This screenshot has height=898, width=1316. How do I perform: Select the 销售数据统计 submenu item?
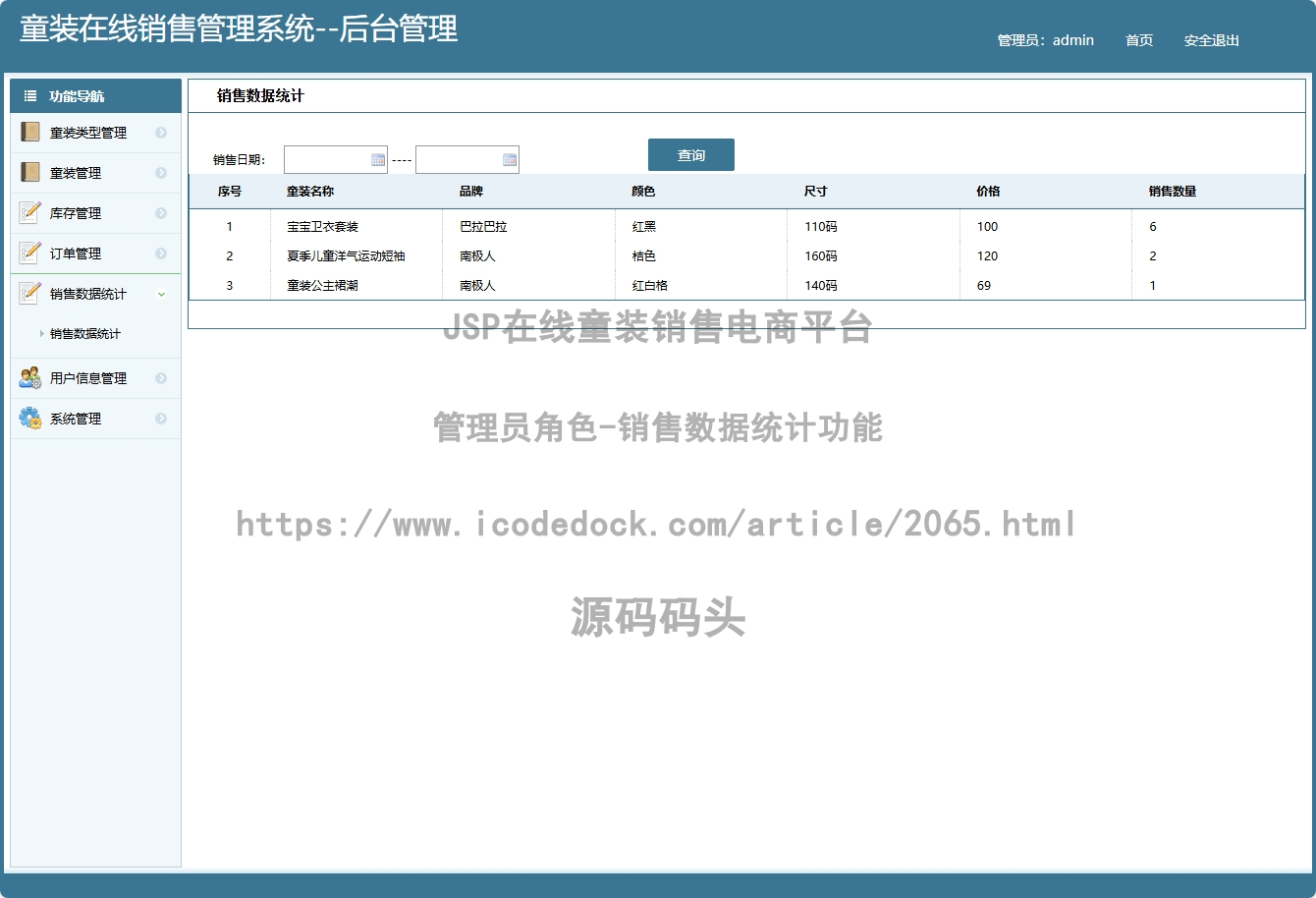pyautogui.click(x=85, y=334)
